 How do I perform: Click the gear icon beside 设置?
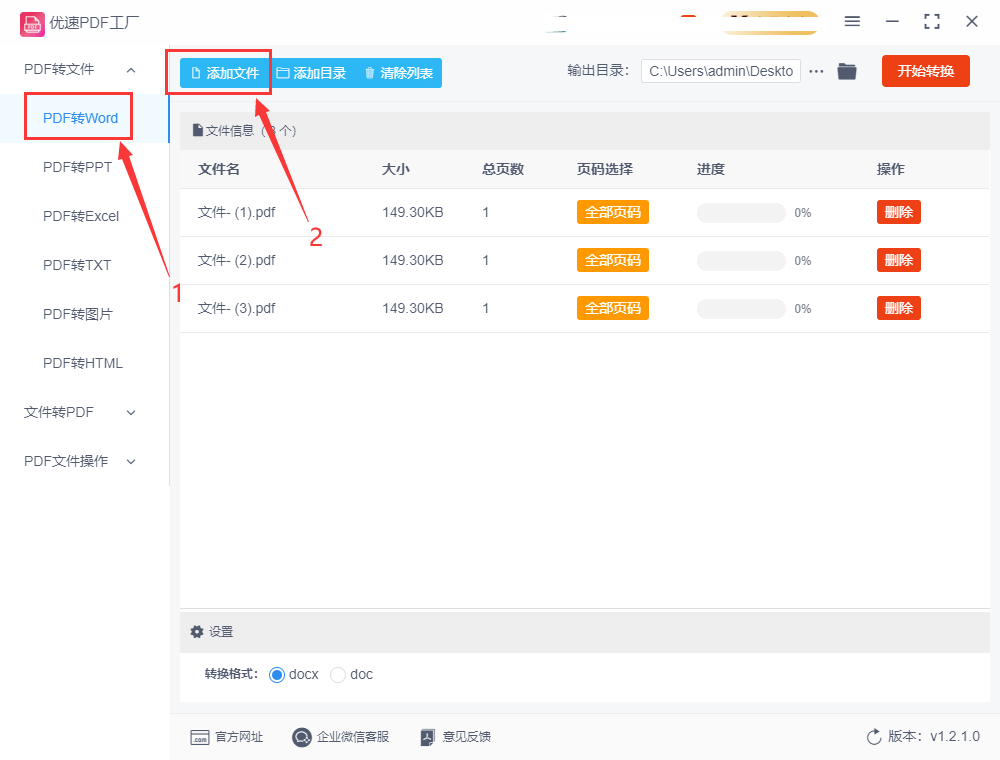(x=197, y=632)
